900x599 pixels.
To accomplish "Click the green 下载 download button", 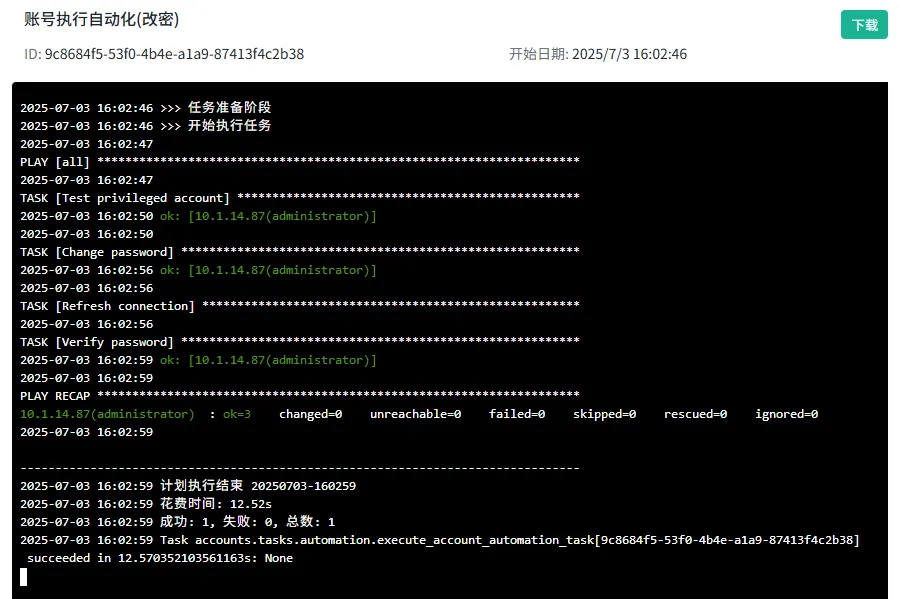I will (864, 25).
